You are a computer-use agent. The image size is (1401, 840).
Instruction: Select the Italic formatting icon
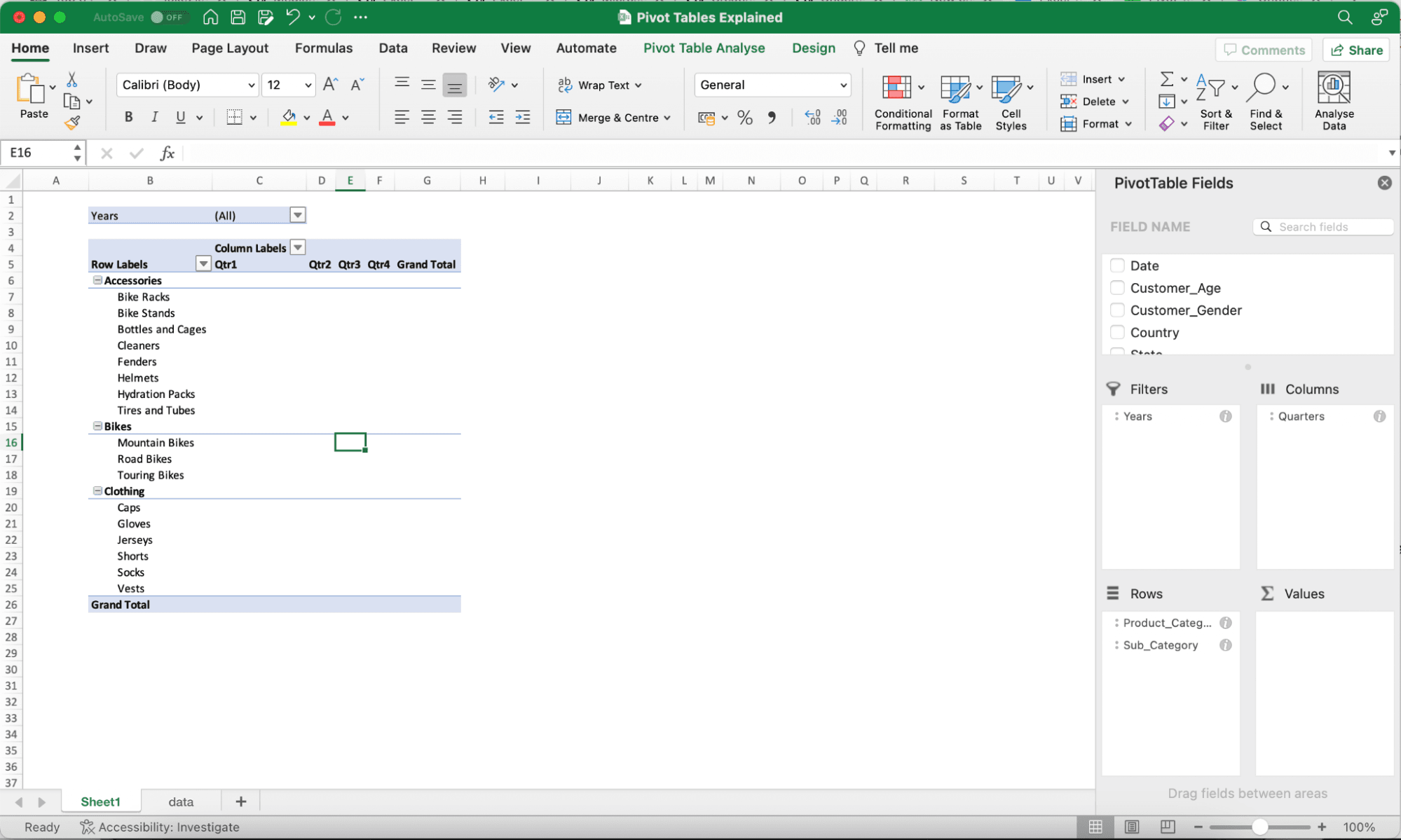click(155, 117)
